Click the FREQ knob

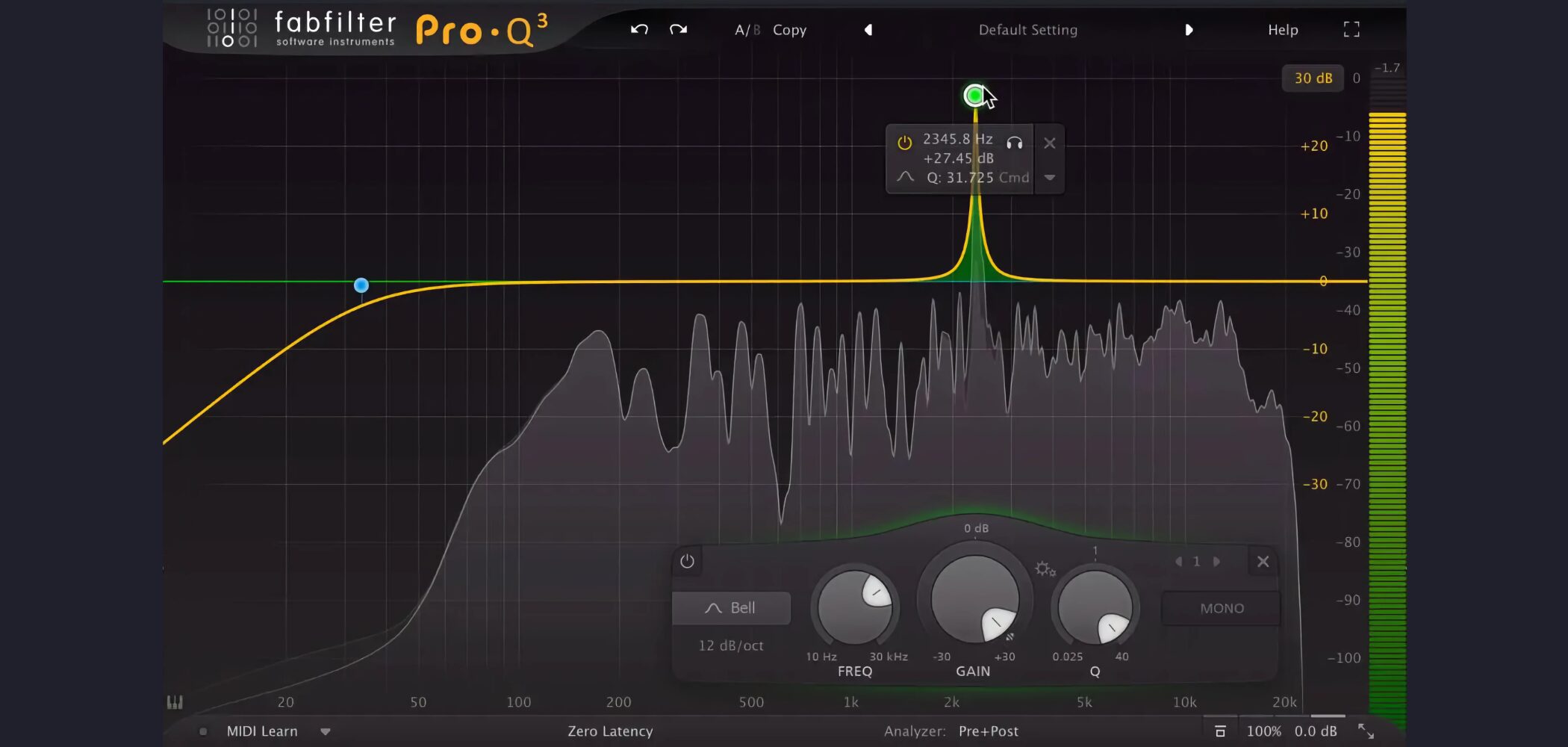(x=854, y=607)
